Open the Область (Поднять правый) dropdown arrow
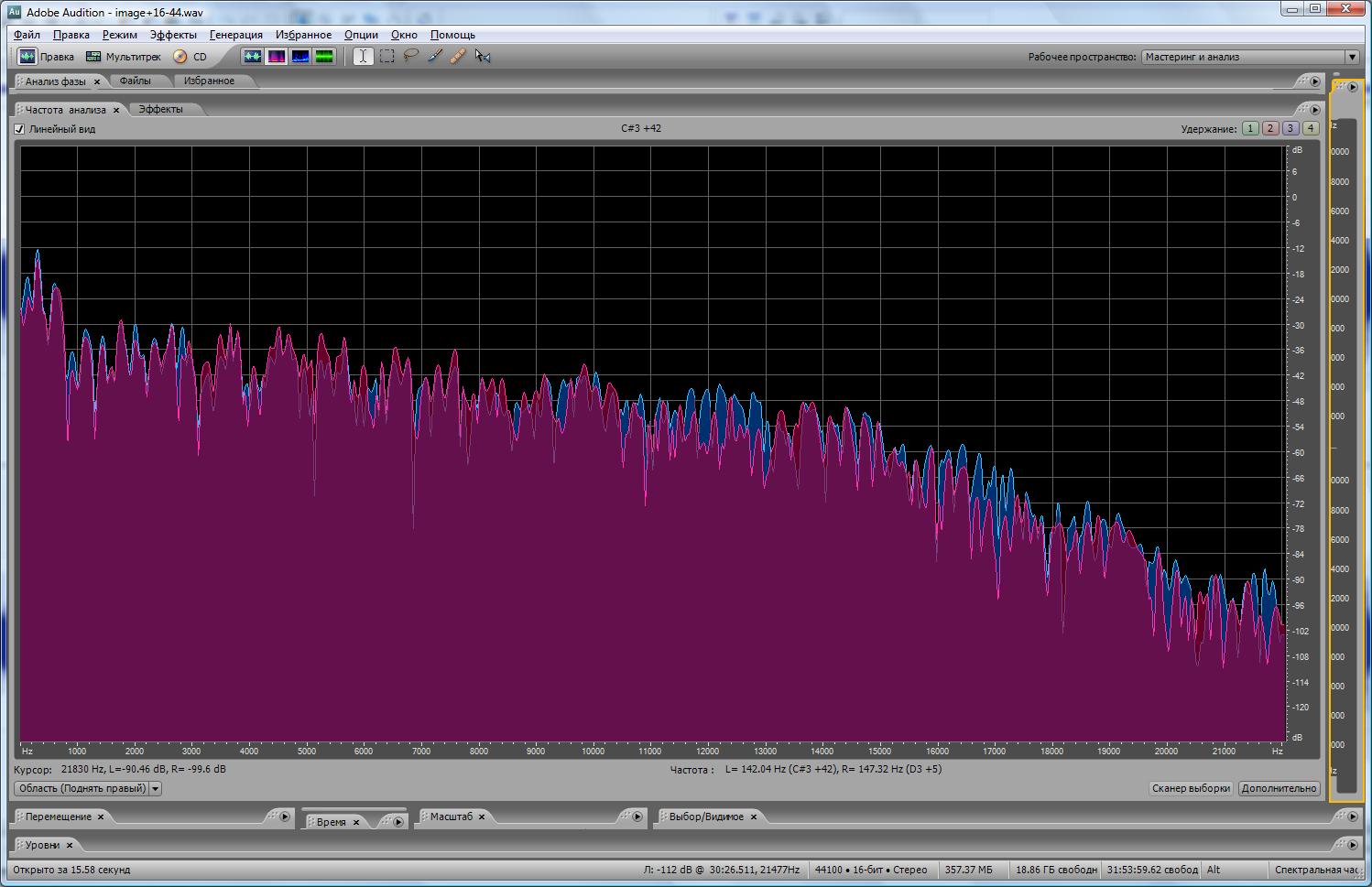The image size is (1372, 887). [156, 788]
